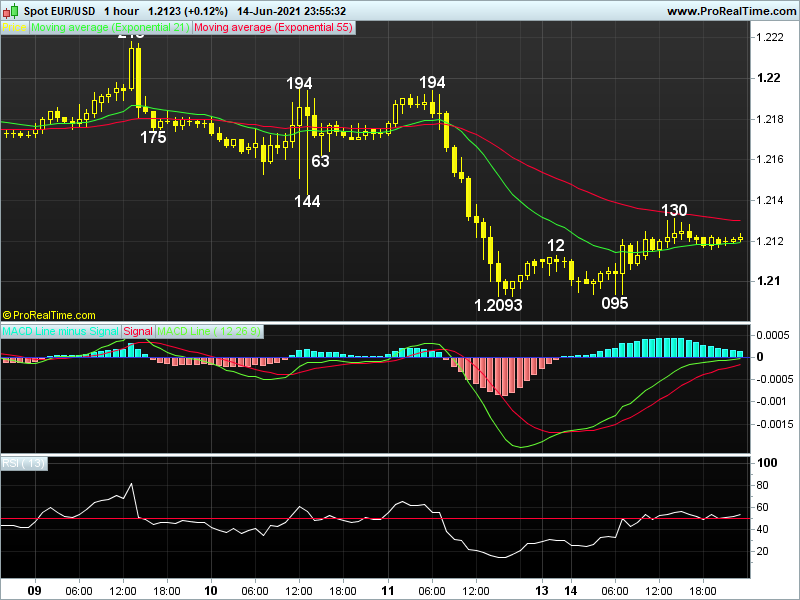Select the Moving average (Exponential 55) legend
The width and height of the screenshot is (800, 600).
273,28
